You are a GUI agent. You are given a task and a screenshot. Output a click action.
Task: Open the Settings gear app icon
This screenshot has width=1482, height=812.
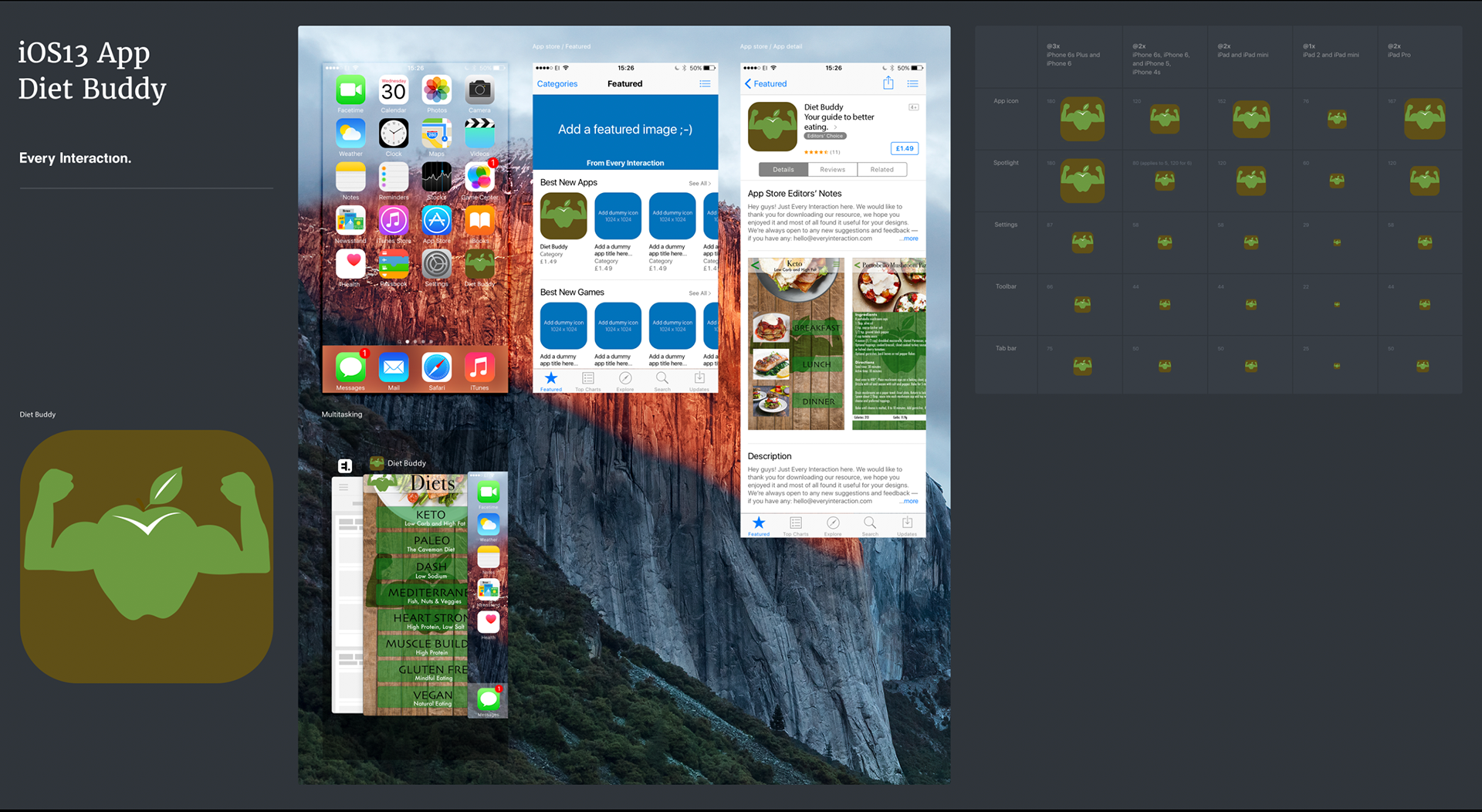[x=437, y=264]
